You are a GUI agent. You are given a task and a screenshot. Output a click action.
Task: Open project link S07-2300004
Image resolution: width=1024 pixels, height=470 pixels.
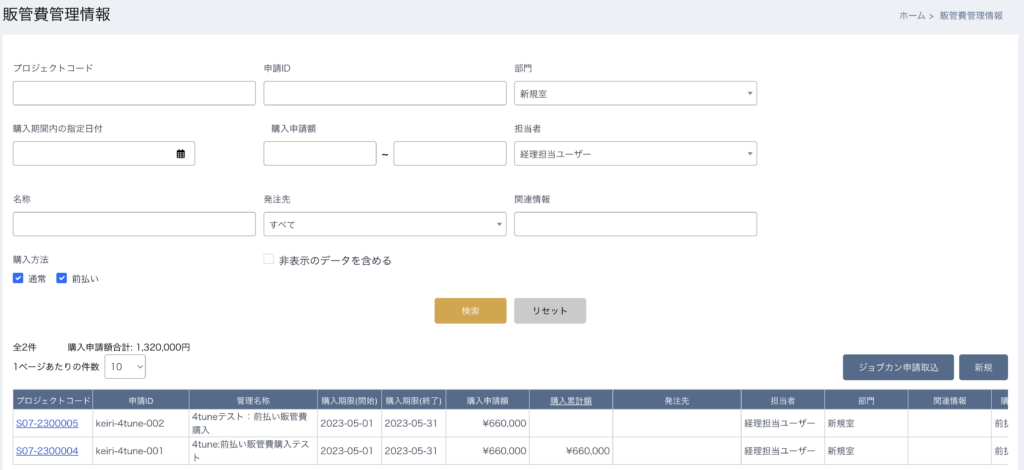[47, 450]
